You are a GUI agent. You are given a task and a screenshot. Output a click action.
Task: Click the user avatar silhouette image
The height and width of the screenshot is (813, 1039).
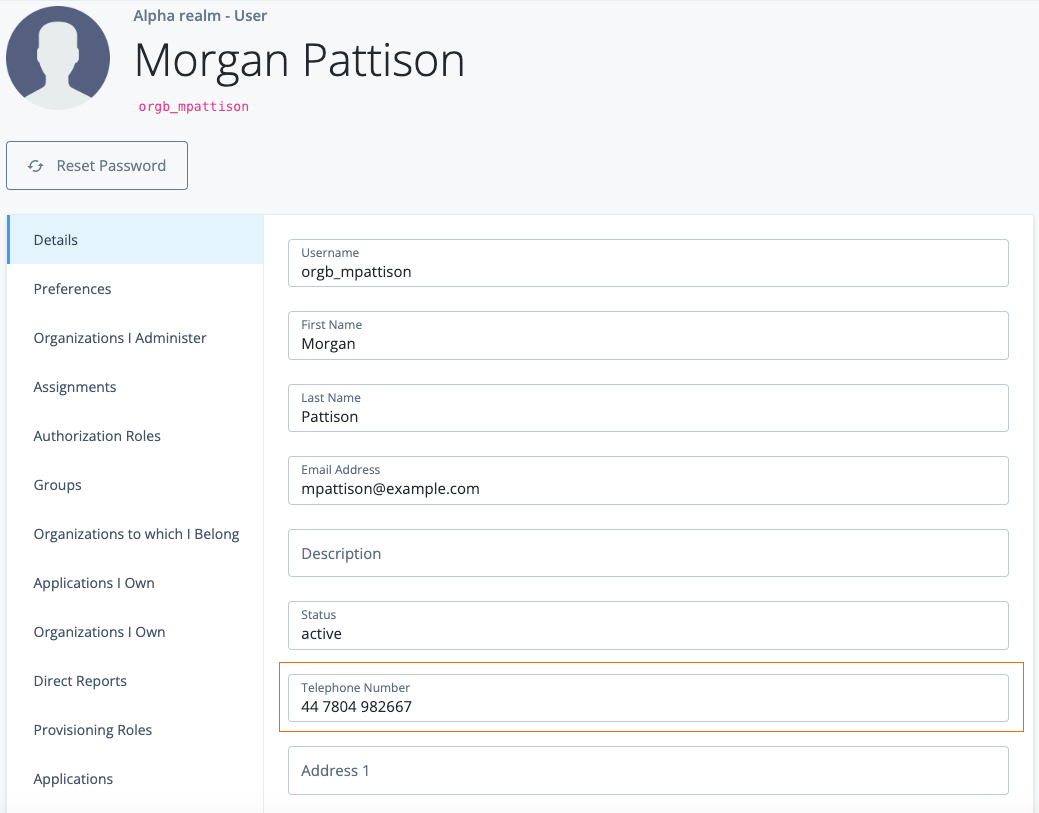pyautogui.click(x=57, y=57)
